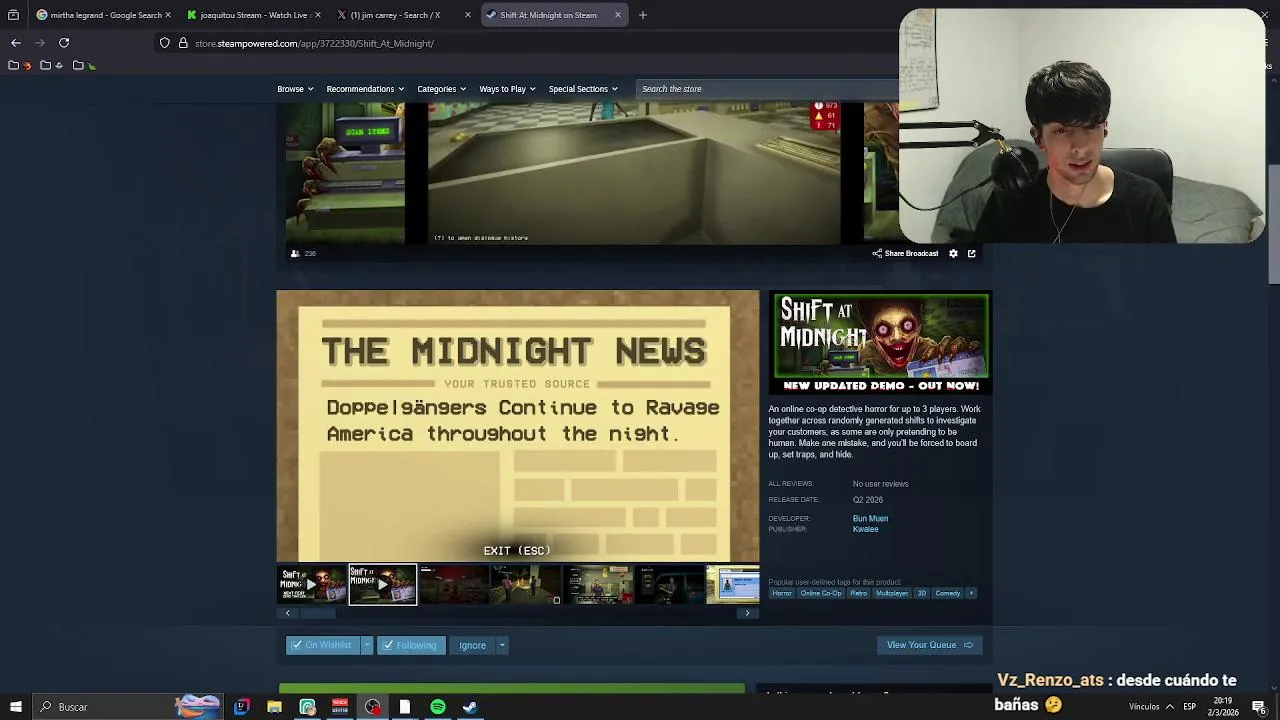Open Special Sections dropdown
Screen dimensions: 1280x720
pyautogui.click(x=583, y=89)
